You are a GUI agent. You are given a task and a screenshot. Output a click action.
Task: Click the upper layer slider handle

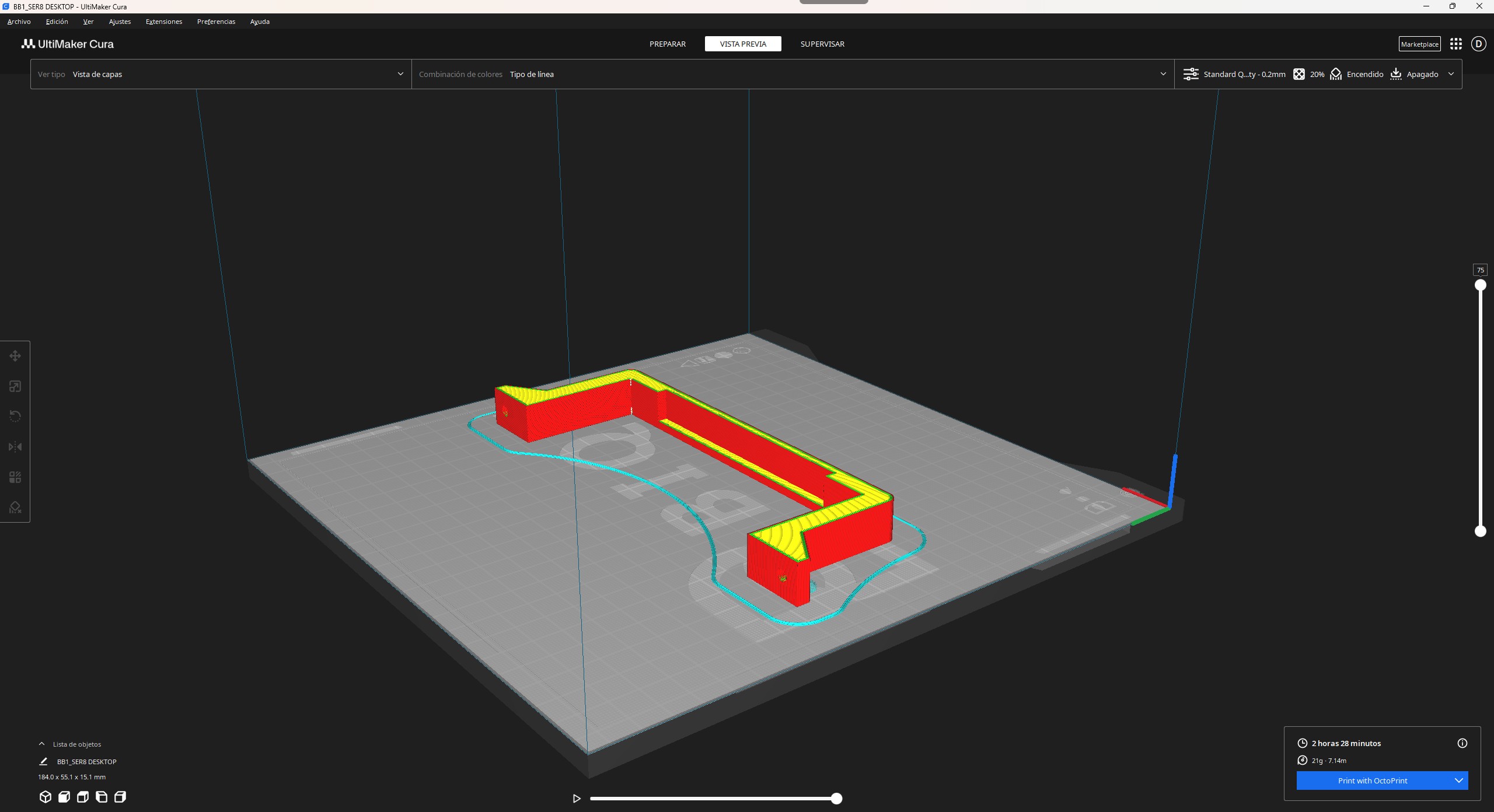tap(1481, 285)
